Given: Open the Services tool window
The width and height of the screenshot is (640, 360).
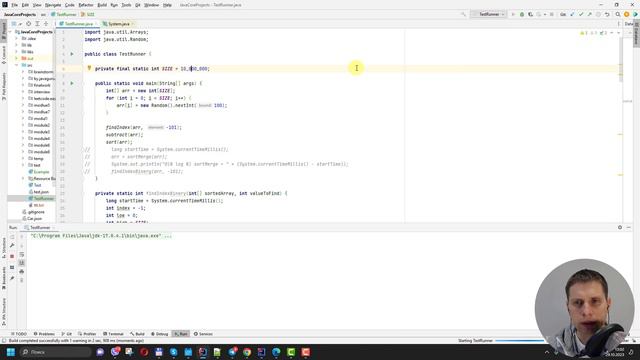Looking at the screenshot, I should click(x=203, y=334).
